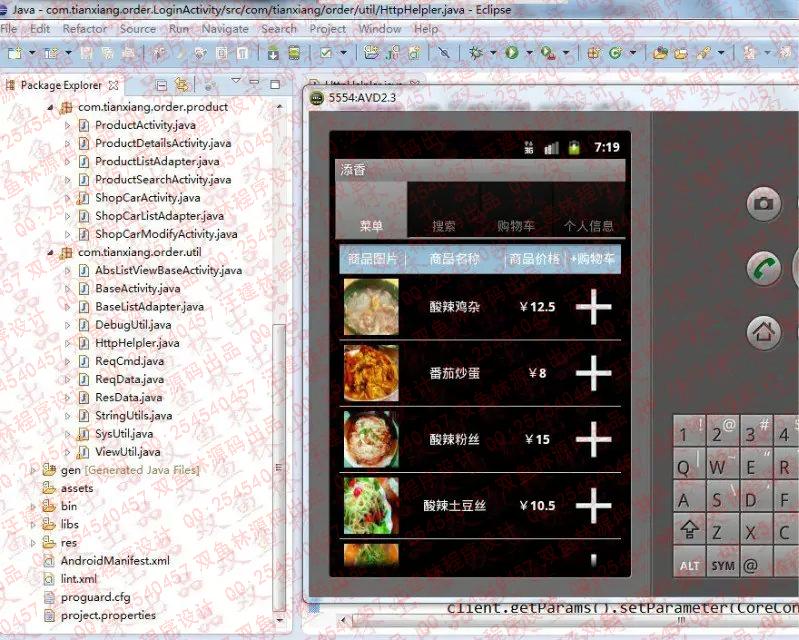Select DebugUtil.java in Package Explorer

pyautogui.click(x=132, y=325)
